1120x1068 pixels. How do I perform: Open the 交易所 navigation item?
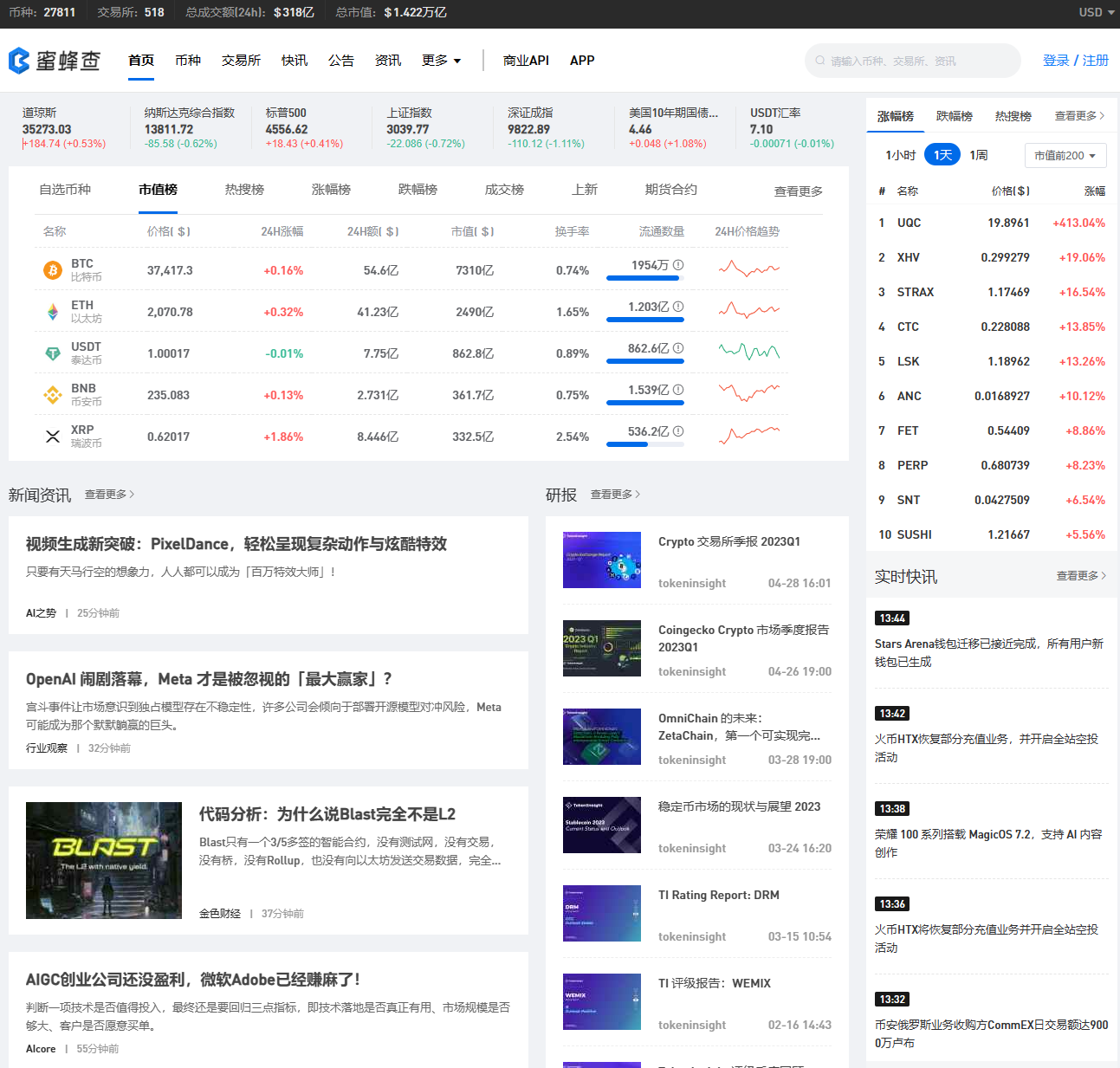click(241, 61)
